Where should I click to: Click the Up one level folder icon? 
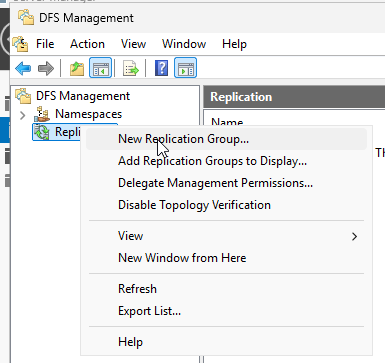[77, 68]
